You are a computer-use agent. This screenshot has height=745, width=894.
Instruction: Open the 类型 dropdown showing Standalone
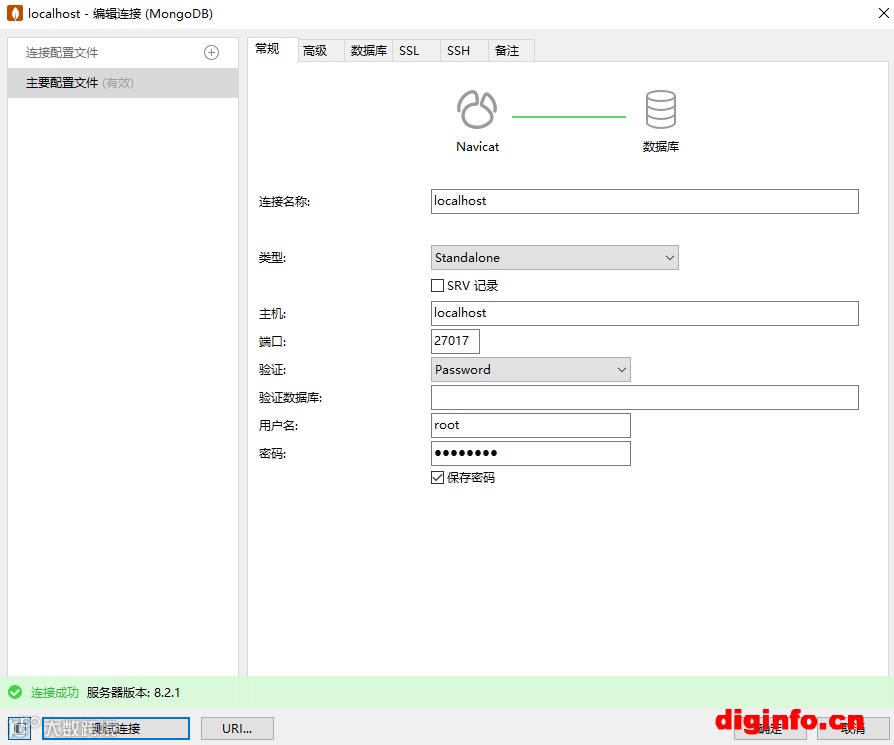pyautogui.click(x=555, y=258)
